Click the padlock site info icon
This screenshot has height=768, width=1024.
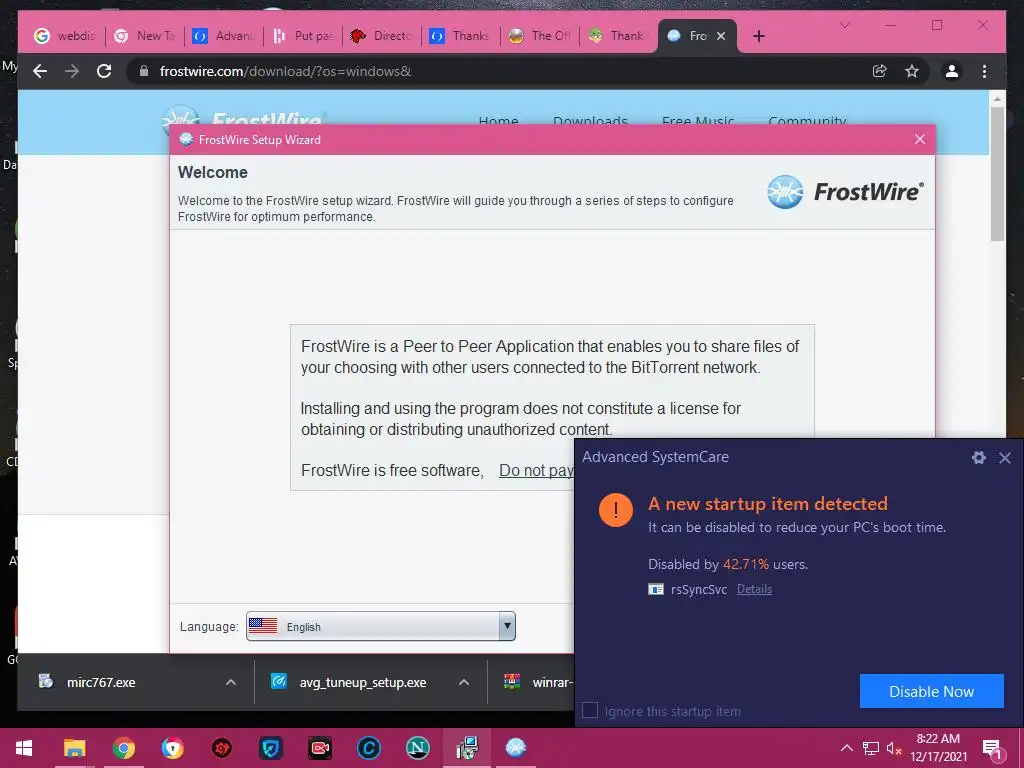point(144,71)
